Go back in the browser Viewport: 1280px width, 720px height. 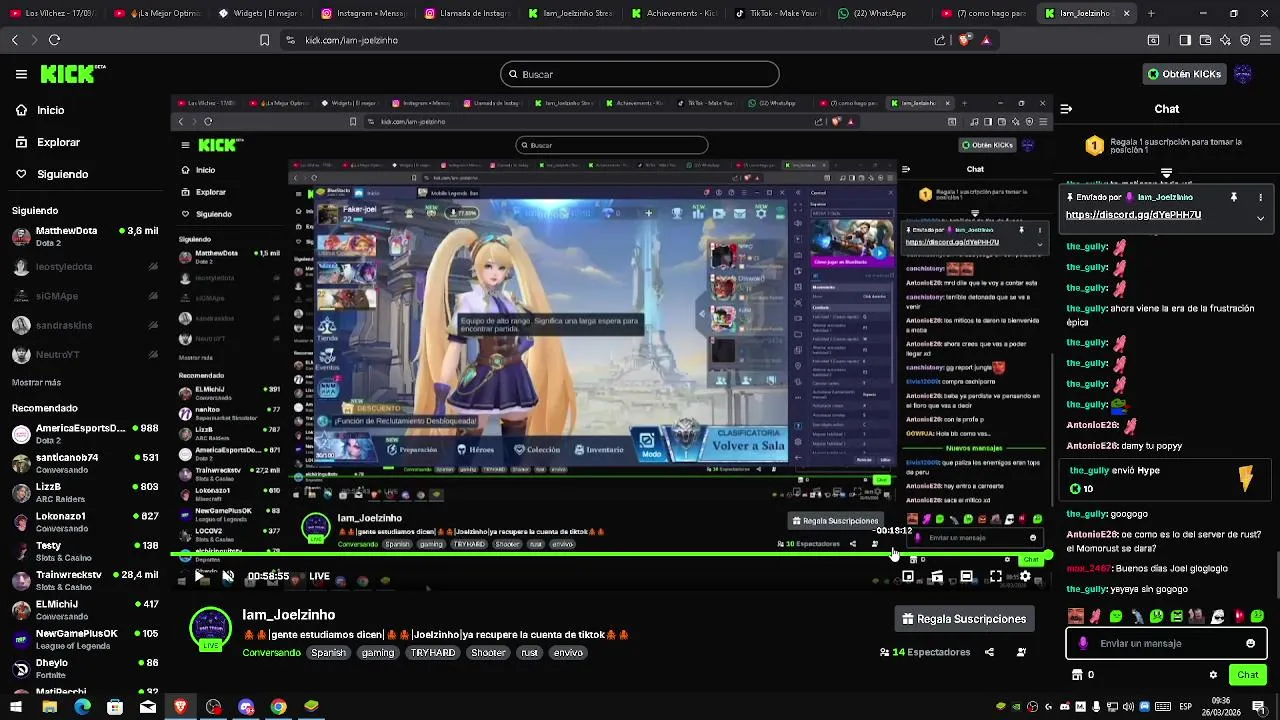(14, 40)
